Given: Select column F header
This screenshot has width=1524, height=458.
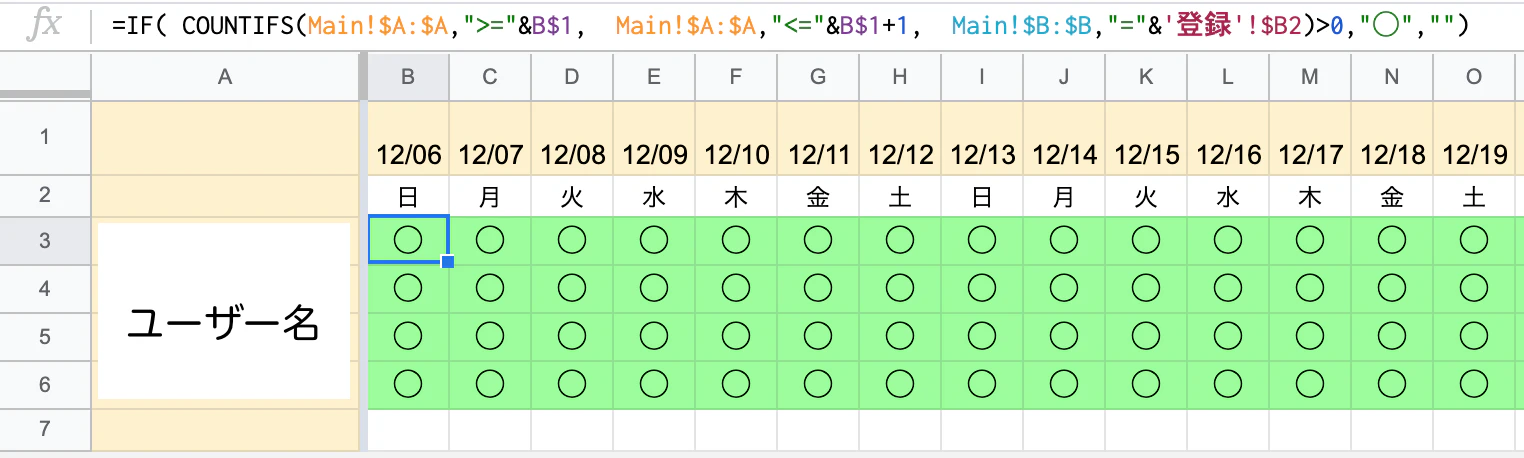Looking at the screenshot, I should (736, 76).
